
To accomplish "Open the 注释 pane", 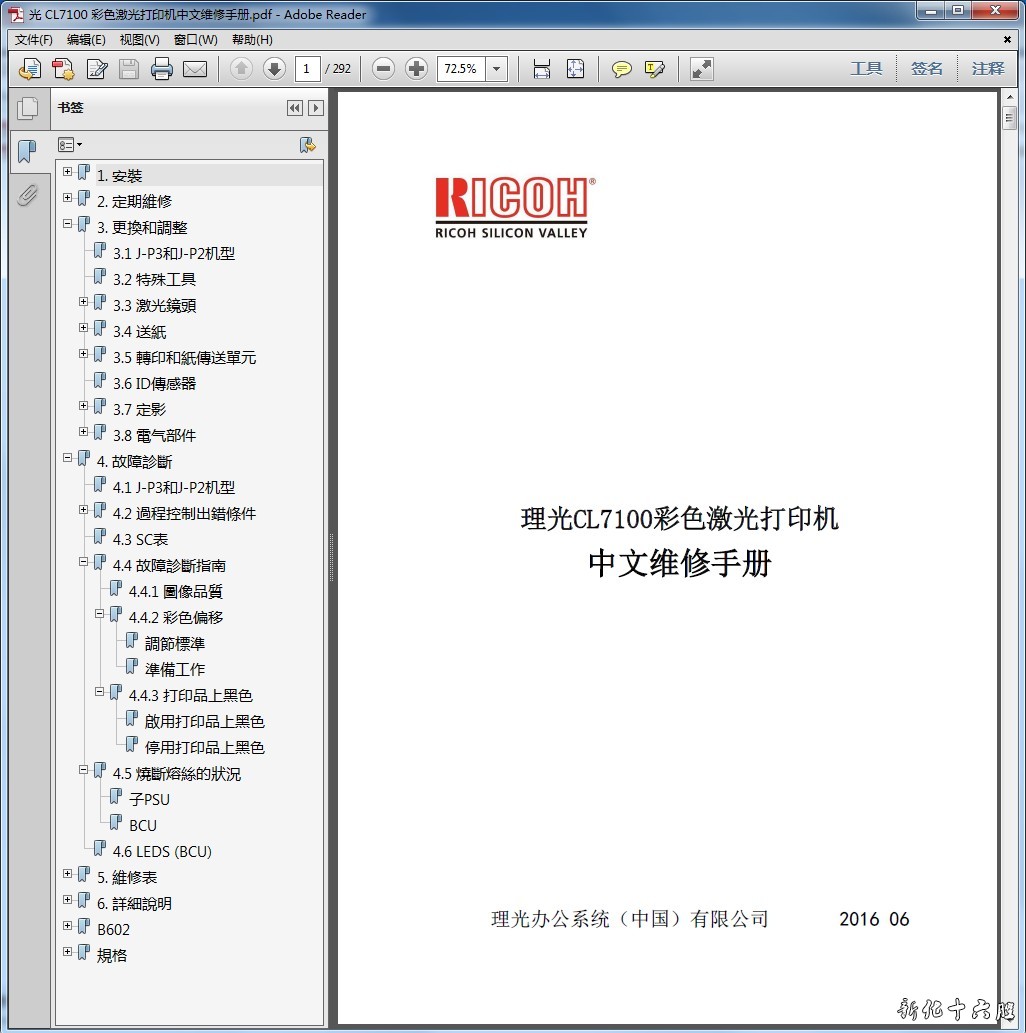I will coord(987,69).
